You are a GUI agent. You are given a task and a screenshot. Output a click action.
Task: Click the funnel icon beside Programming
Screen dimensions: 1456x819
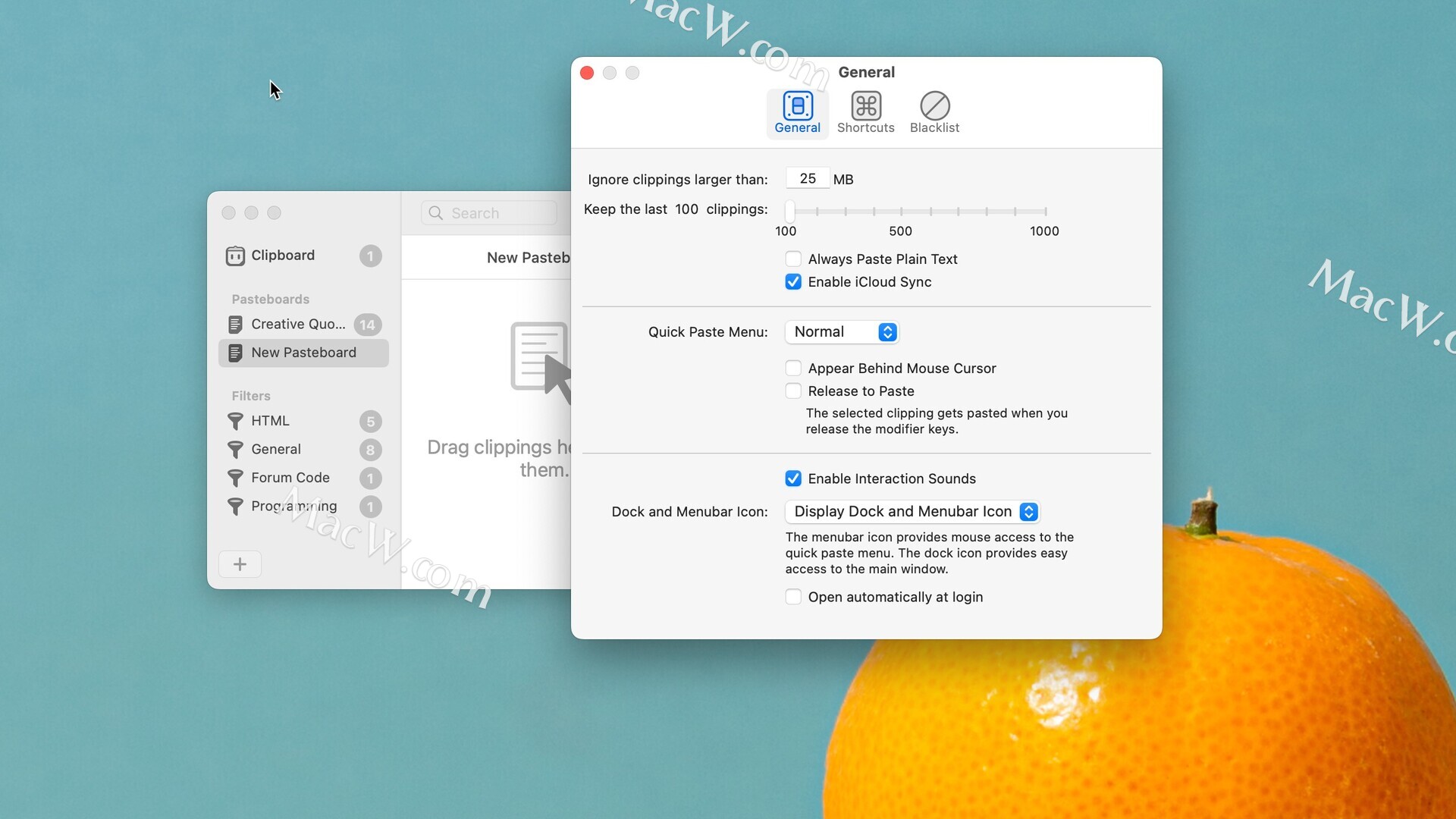[x=235, y=507]
